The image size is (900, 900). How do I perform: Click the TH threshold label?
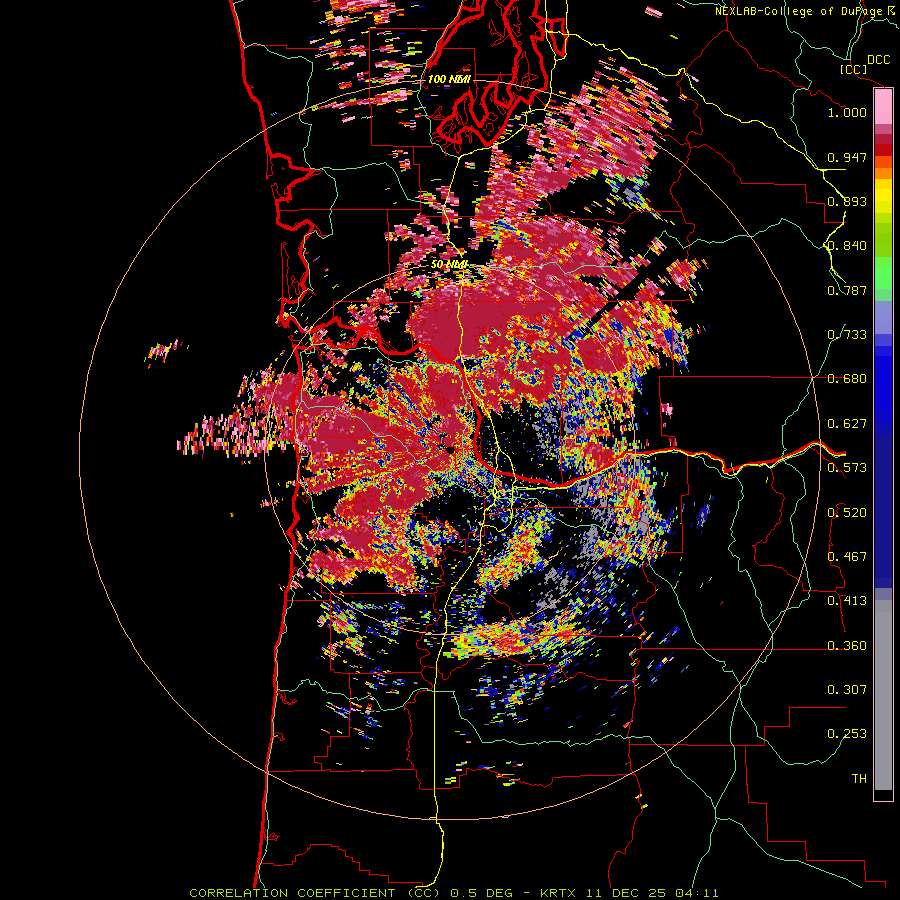tap(859, 779)
